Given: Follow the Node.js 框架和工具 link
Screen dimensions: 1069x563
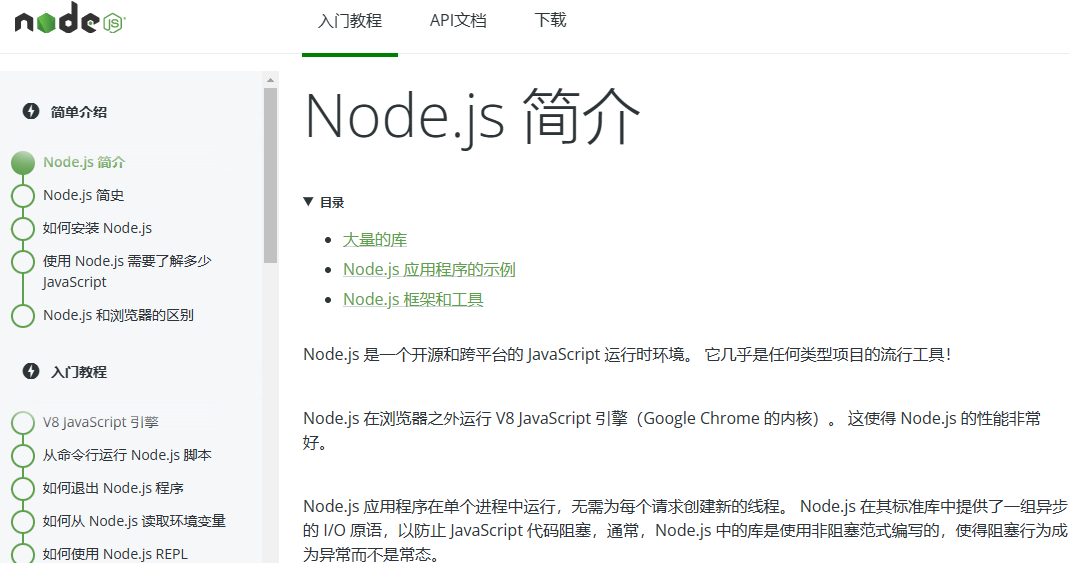Looking at the screenshot, I should point(413,300).
